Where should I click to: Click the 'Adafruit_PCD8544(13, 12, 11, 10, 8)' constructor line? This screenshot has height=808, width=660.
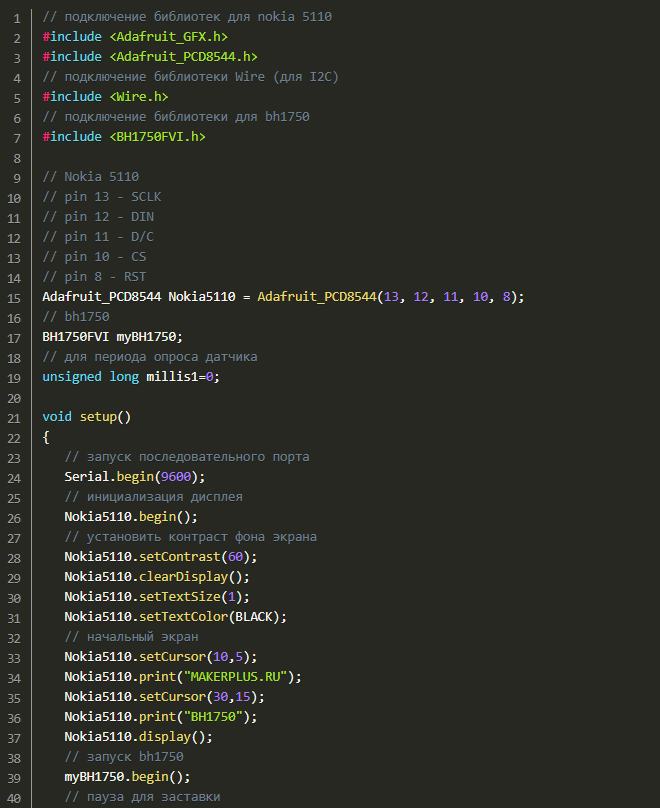point(283,297)
